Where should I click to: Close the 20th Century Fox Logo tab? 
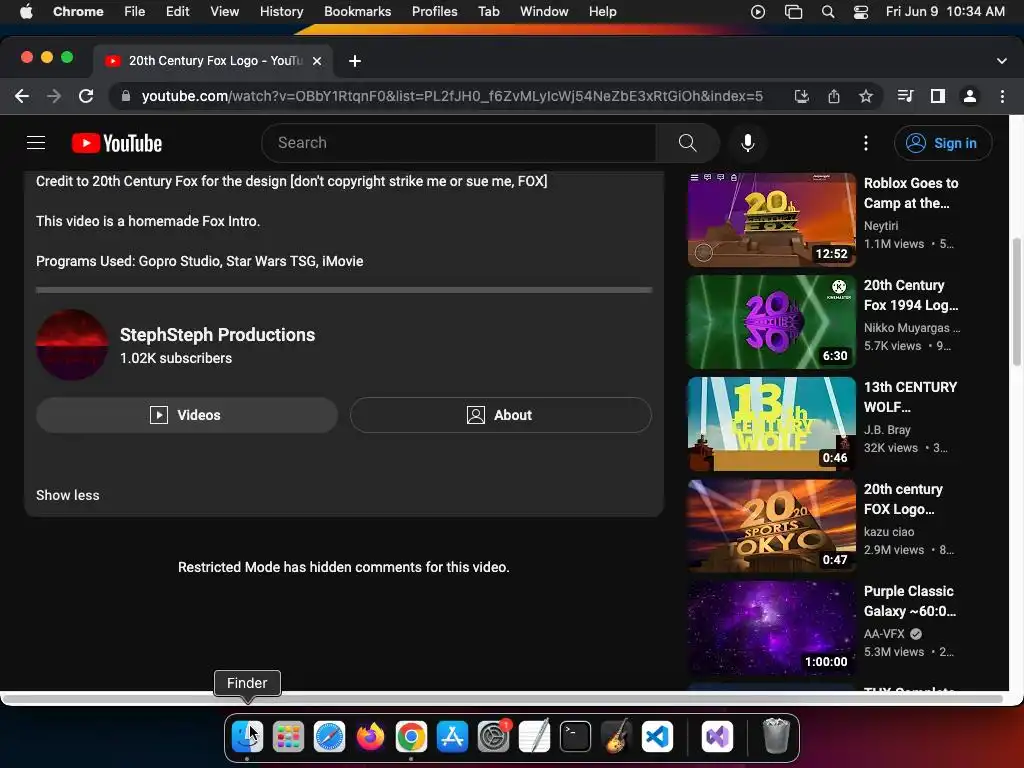click(x=317, y=61)
